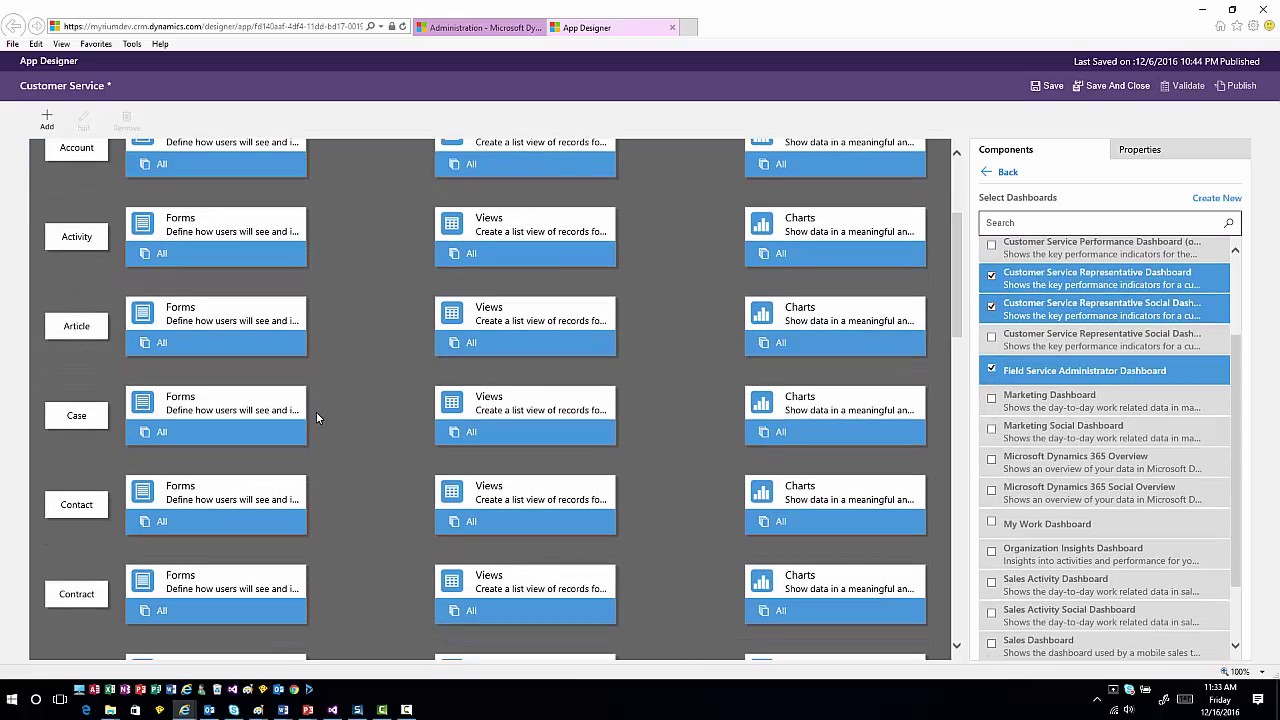Open the Tools menu

(x=132, y=44)
